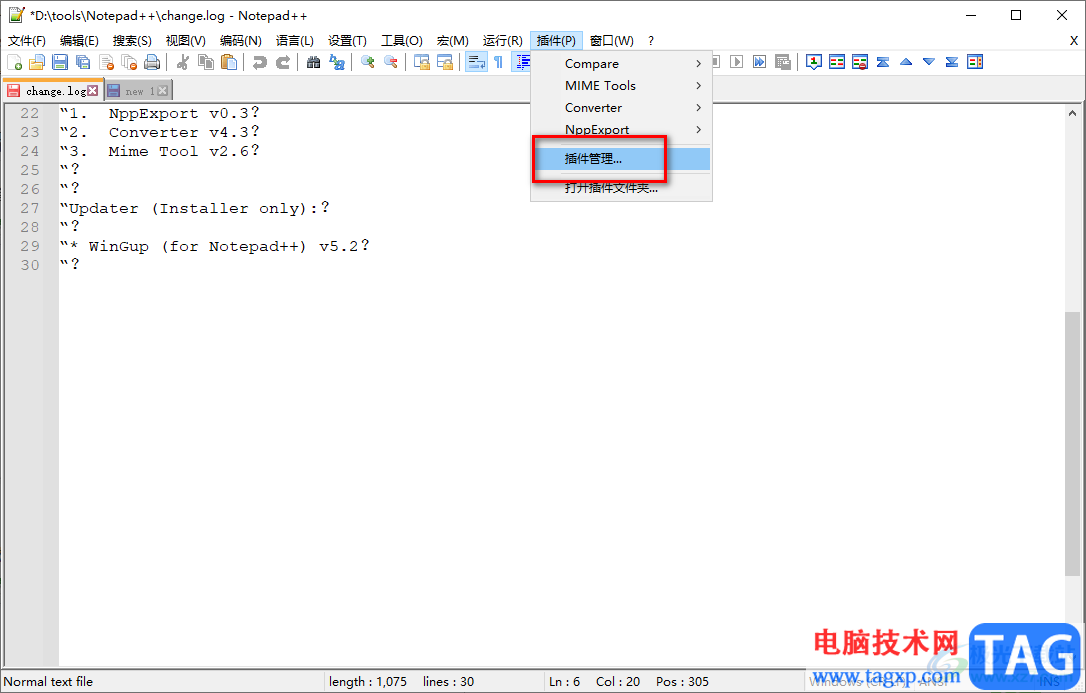Go to the next difference arrow
The width and height of the screenshot is (1086, 693).
click(929, 62)
